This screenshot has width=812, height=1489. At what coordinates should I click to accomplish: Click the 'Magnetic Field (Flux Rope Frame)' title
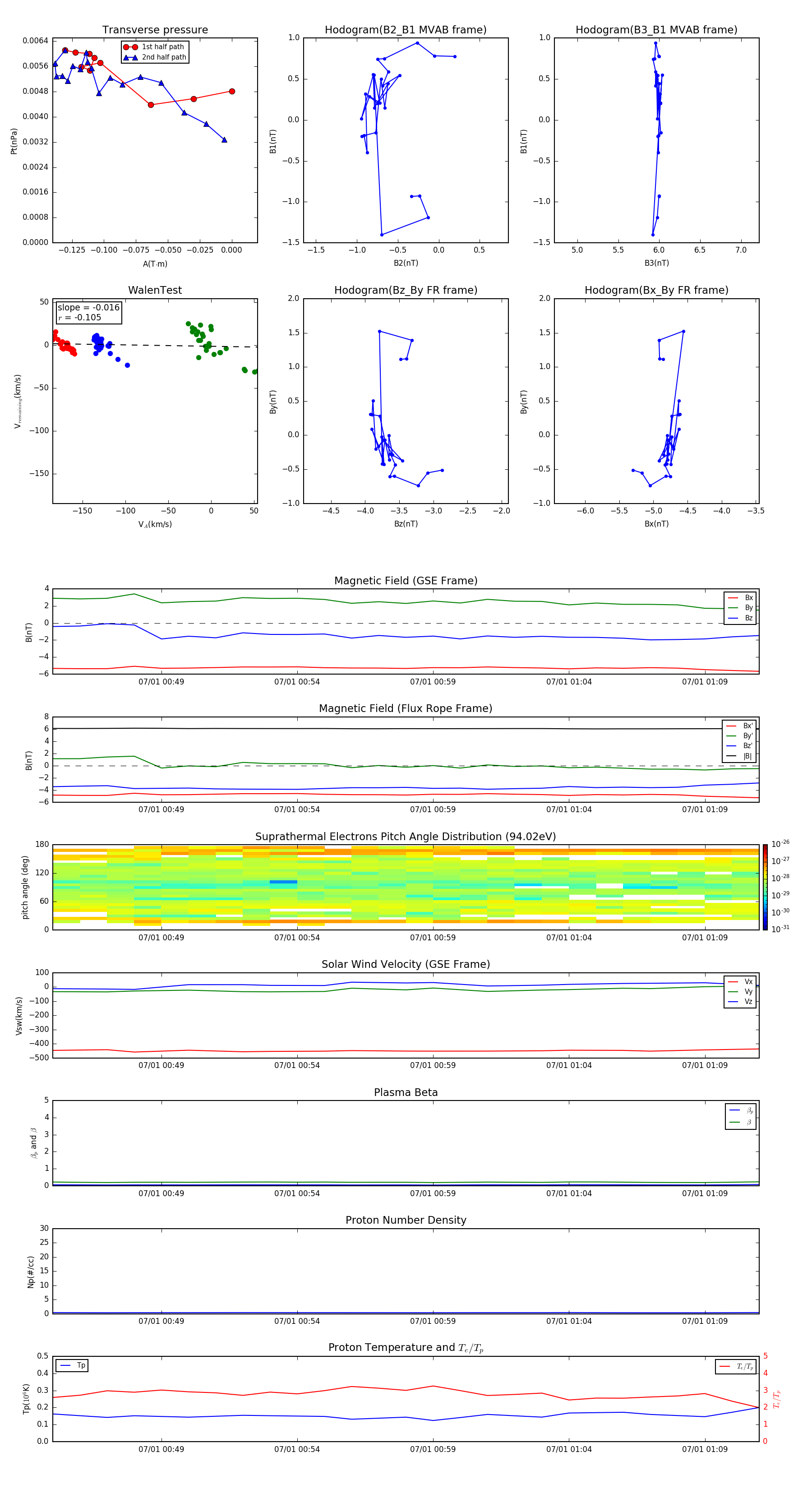(406, 709)
